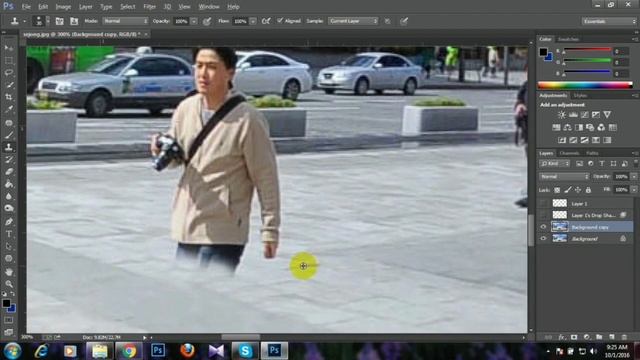This screenshot has width=640, height=360.
Task: Open the Image menu
Action: pos(63,7)
